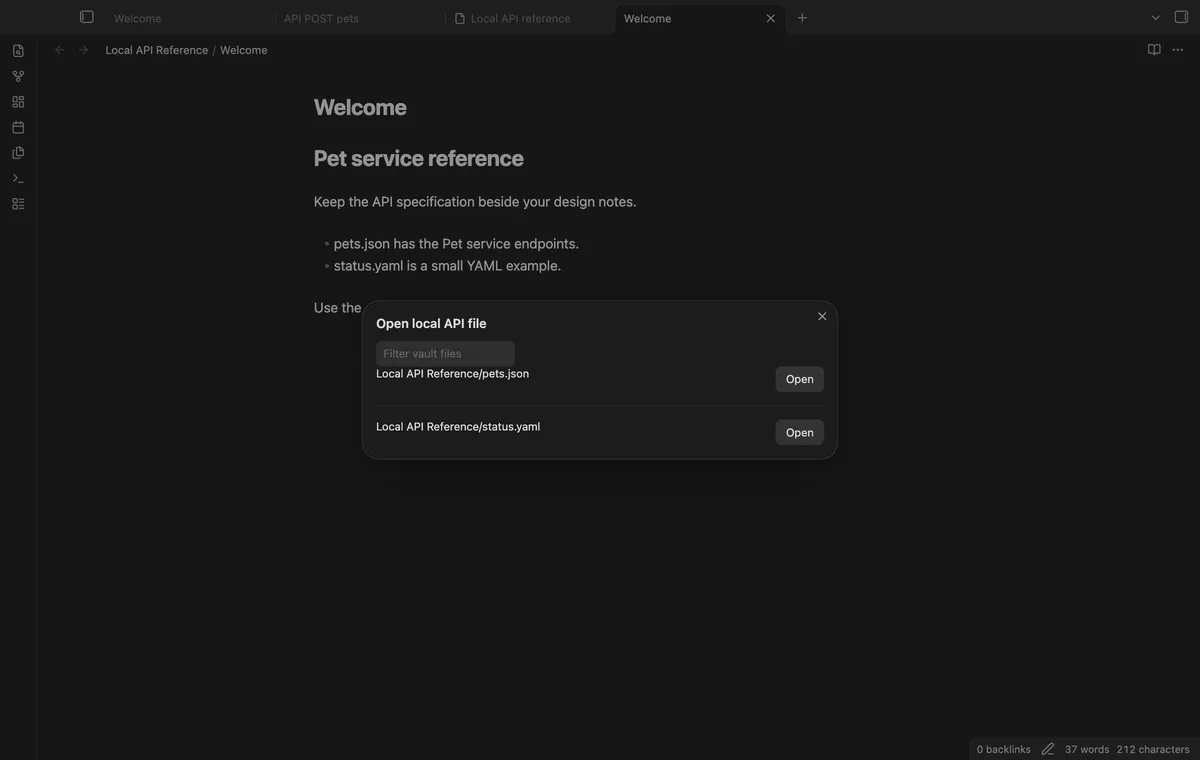
Task: Open pets.json with its Open button
Action: [x=799, y=379]
